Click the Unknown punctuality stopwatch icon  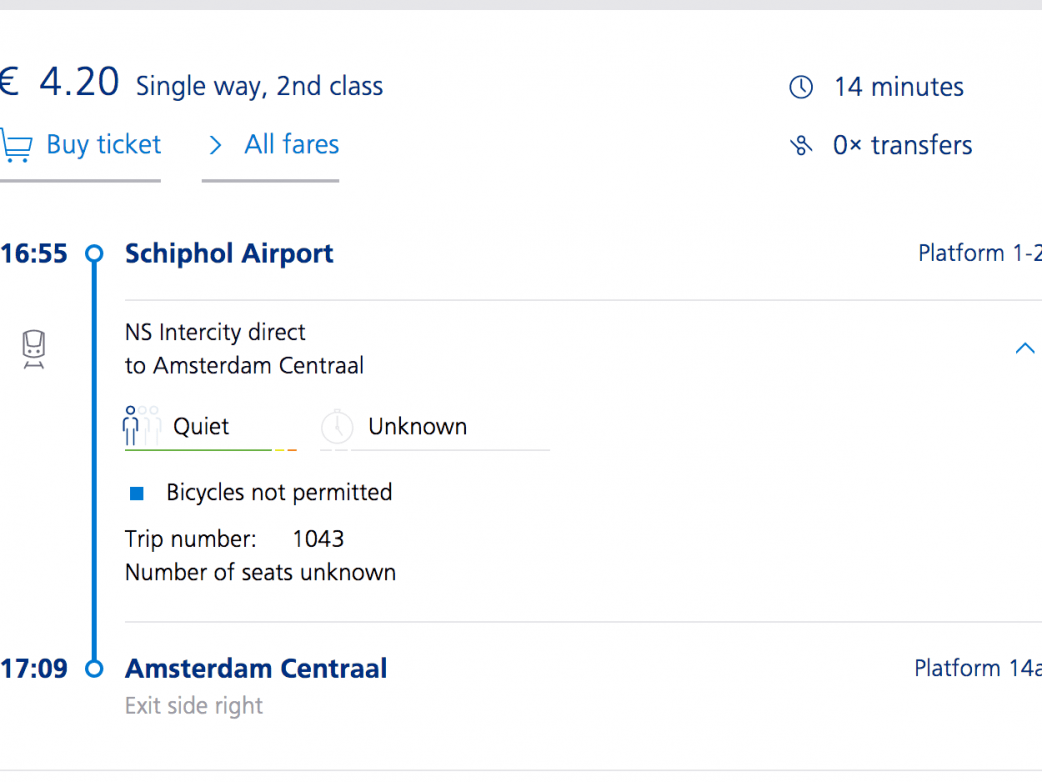[x=337, y=427]
